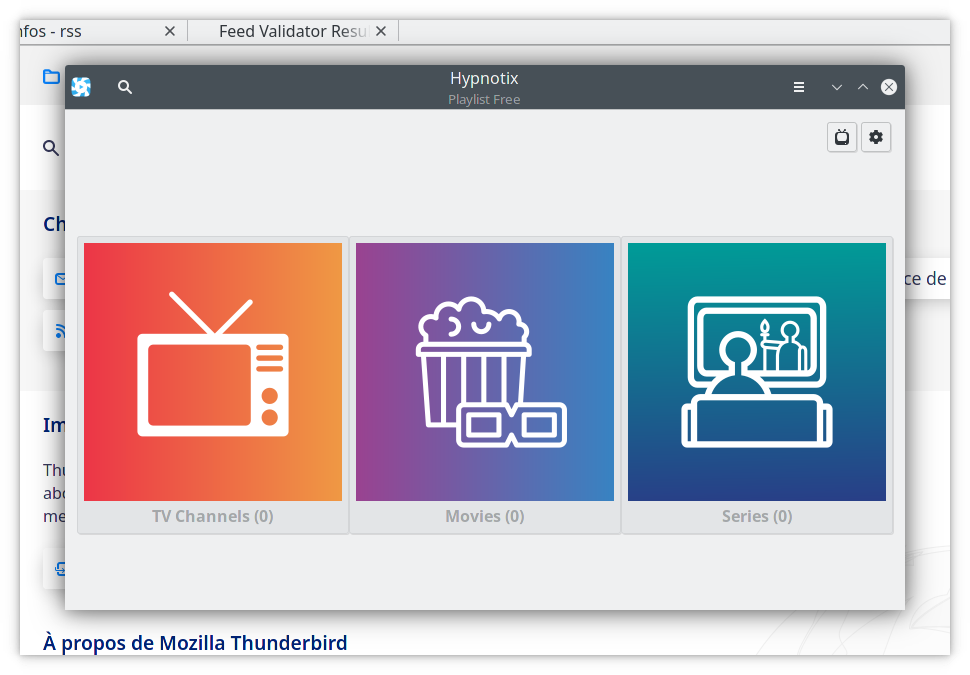The height and width of the screenshot is (675, 970).
Task: Click the "Hypnotix" window title text
Action: [484, 79]
